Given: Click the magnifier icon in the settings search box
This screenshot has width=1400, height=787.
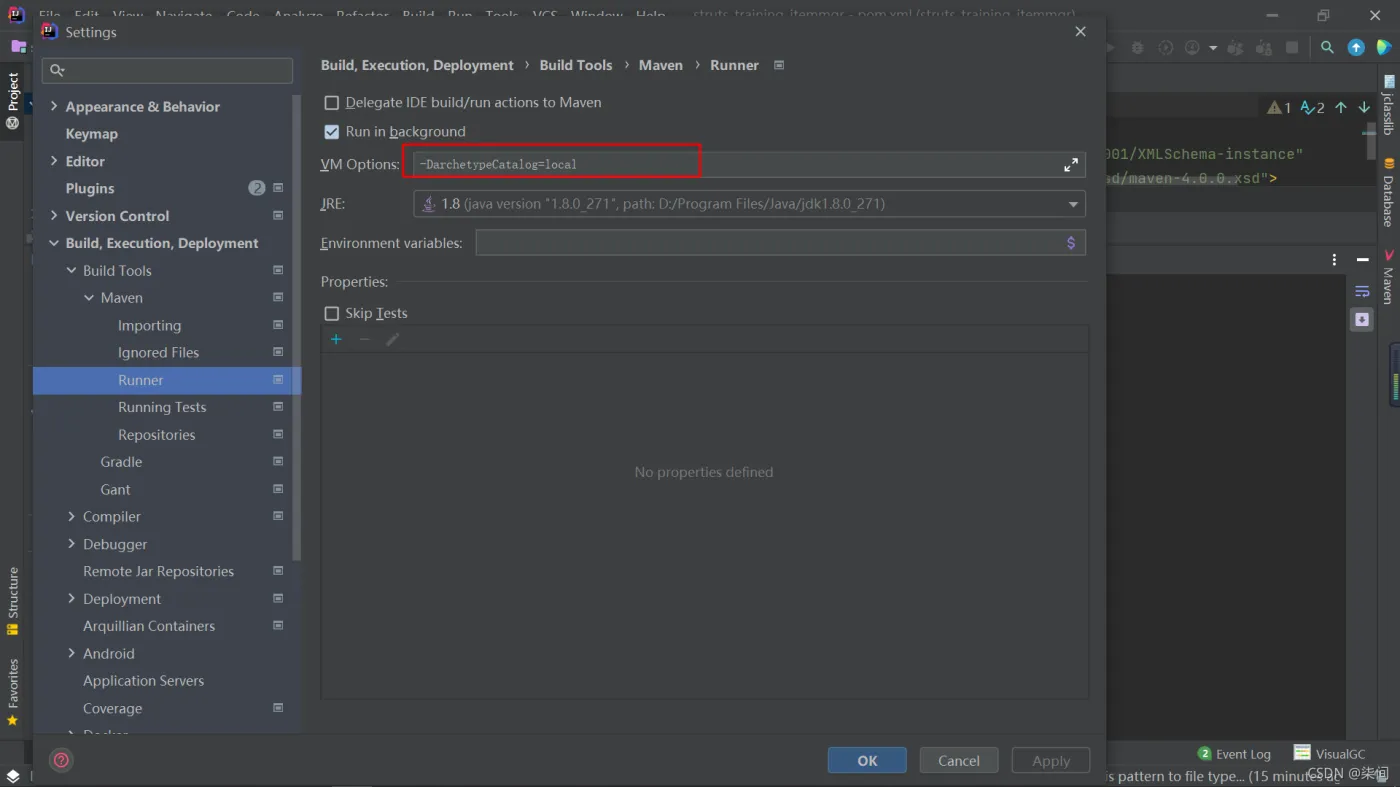Looking at the screenshot, I should [x=57, y=70].
